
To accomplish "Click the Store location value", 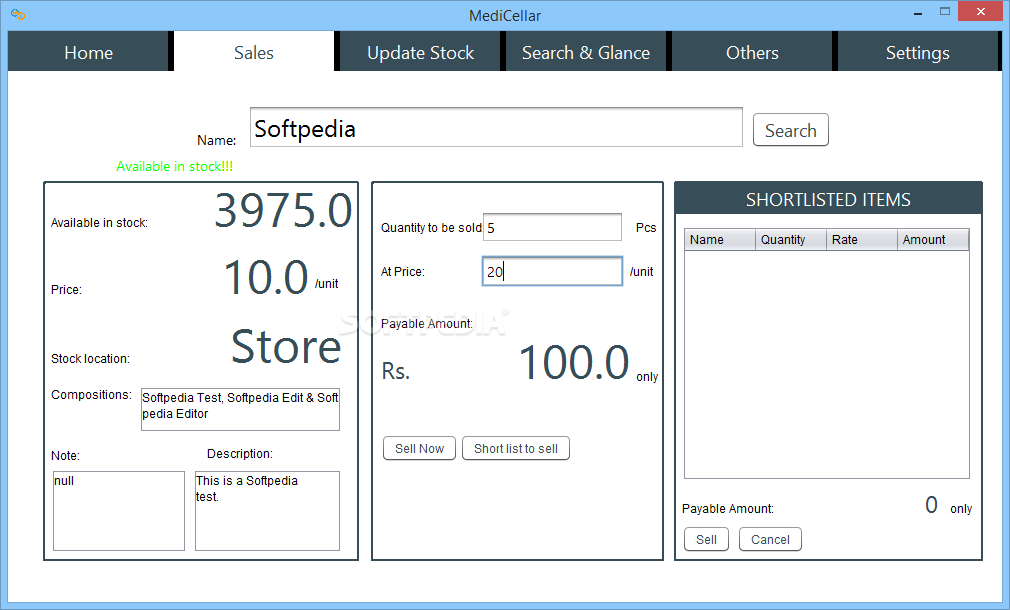I will point(286,347).
